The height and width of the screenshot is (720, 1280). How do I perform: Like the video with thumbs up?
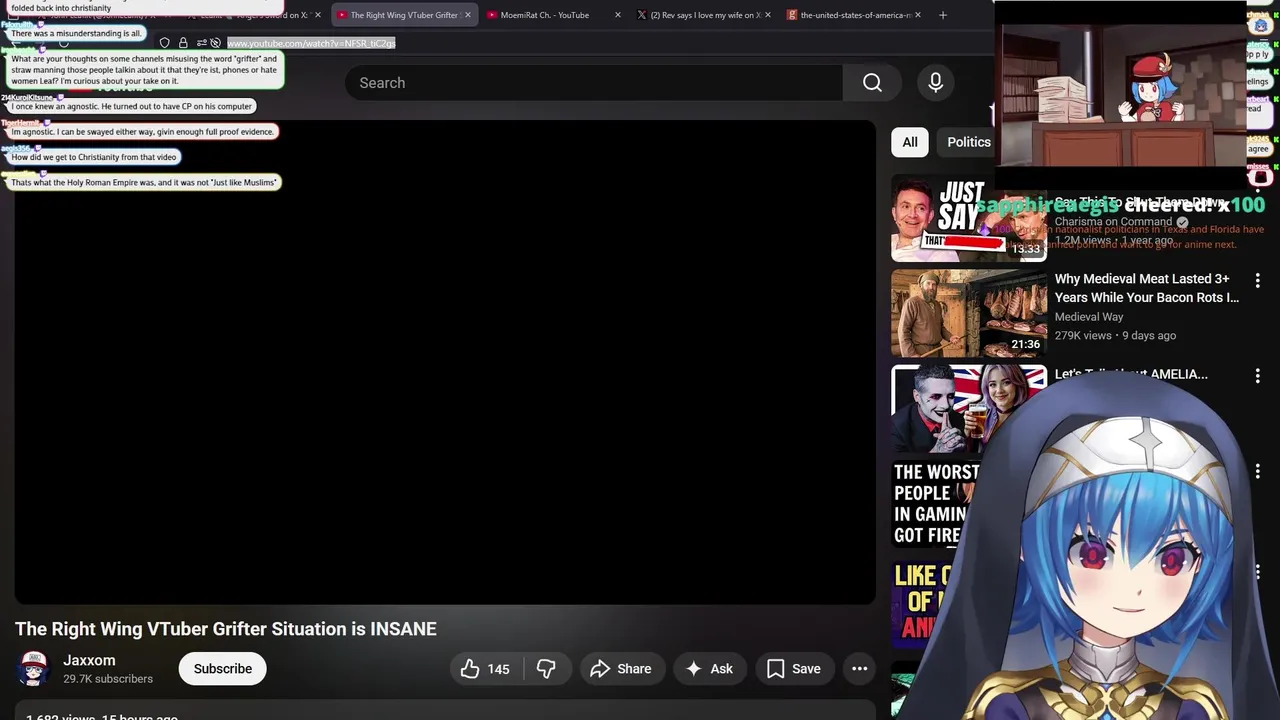click(485, 669)
